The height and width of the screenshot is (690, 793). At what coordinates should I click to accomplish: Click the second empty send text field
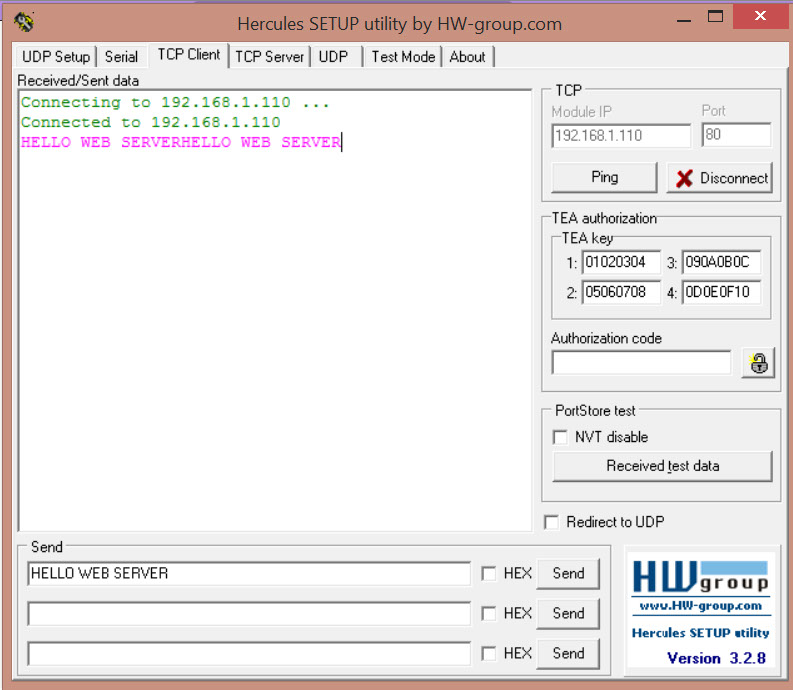coord(249,613)
